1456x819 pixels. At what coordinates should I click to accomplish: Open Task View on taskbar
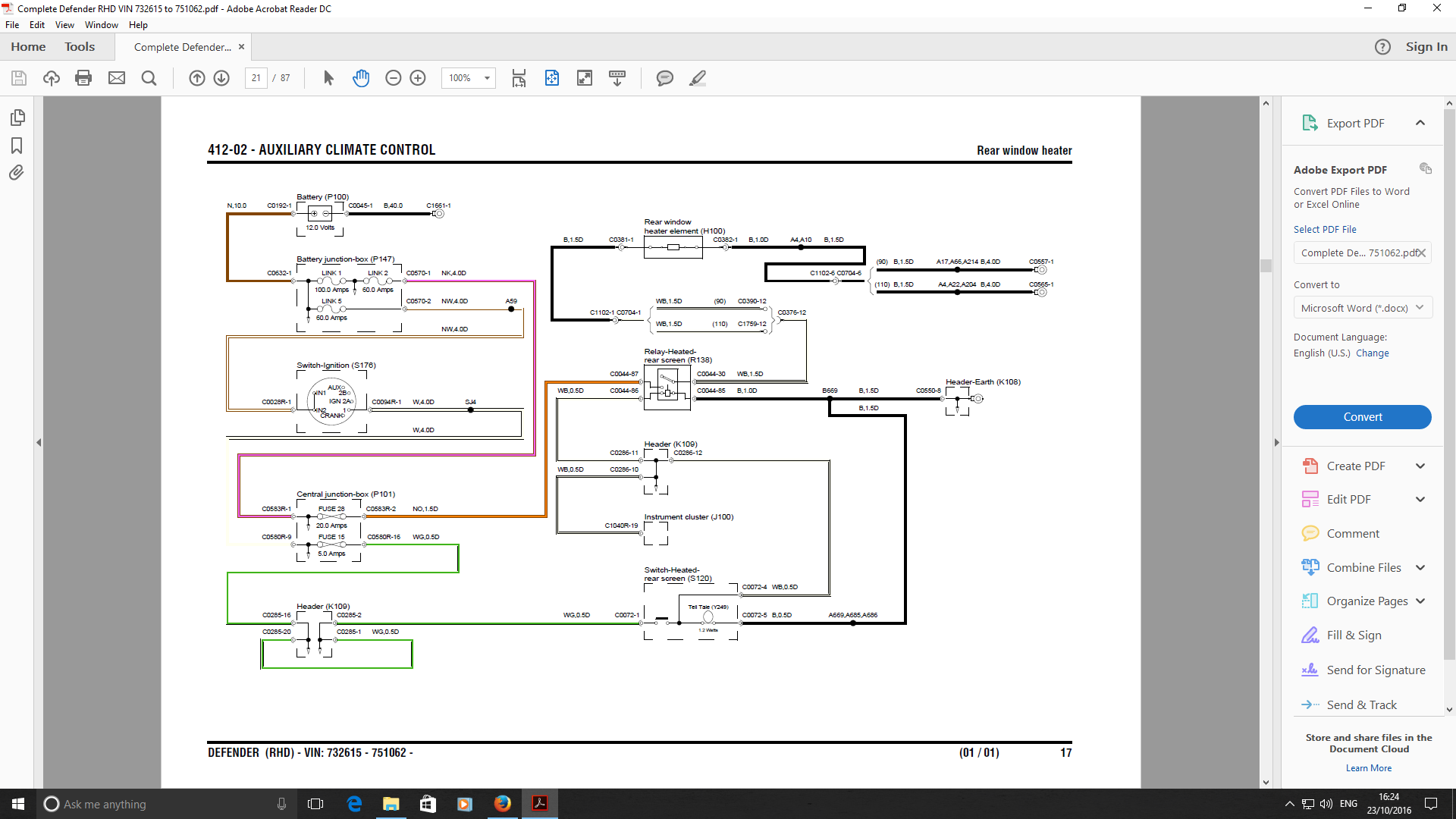[x=315, y=804]
